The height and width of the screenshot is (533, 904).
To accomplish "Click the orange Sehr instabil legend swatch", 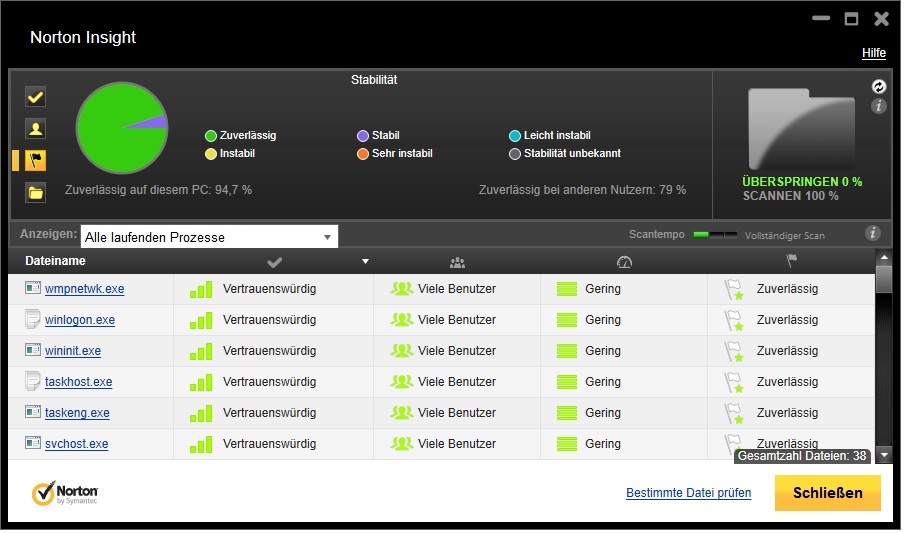I will click(x=363, y=155).
